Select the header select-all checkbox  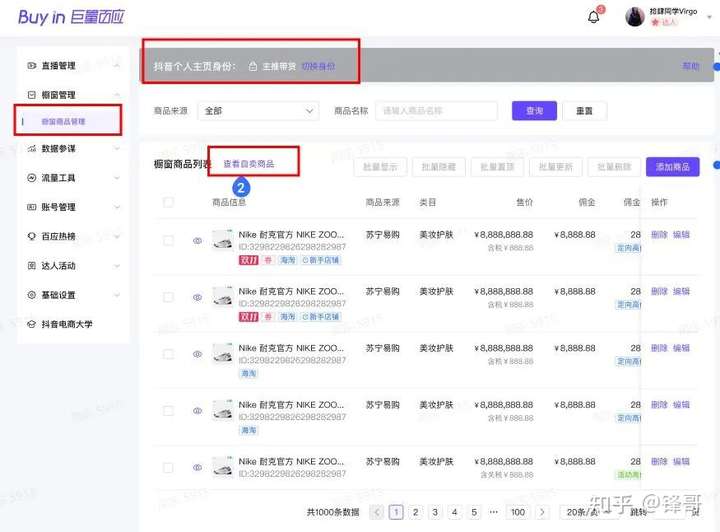(x=169, y=202)
